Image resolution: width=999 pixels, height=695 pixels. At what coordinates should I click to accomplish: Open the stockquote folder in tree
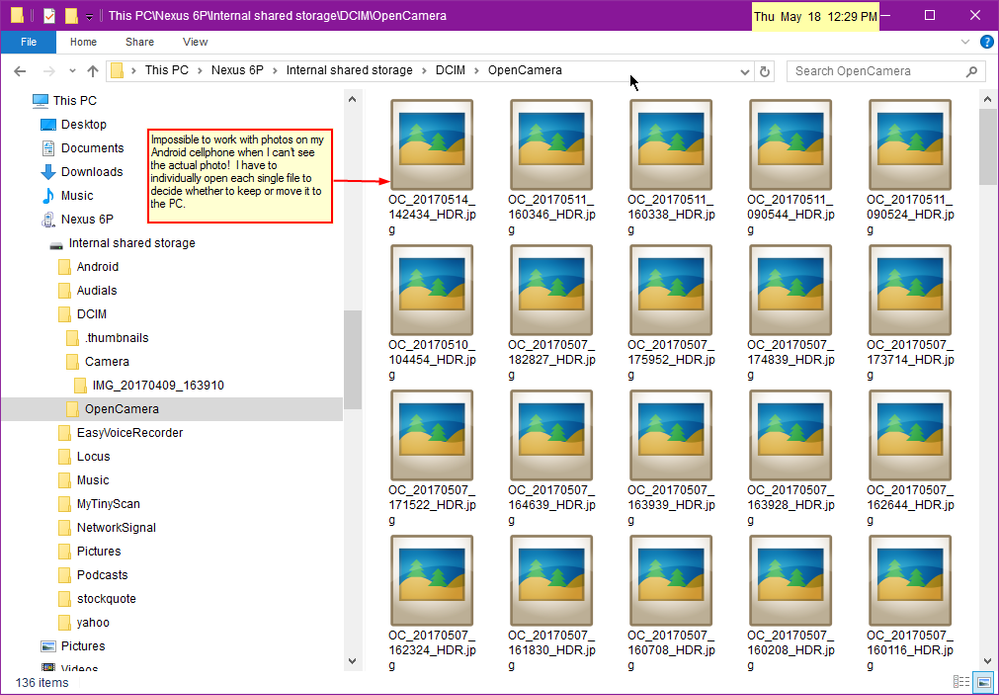click(106, 599)
